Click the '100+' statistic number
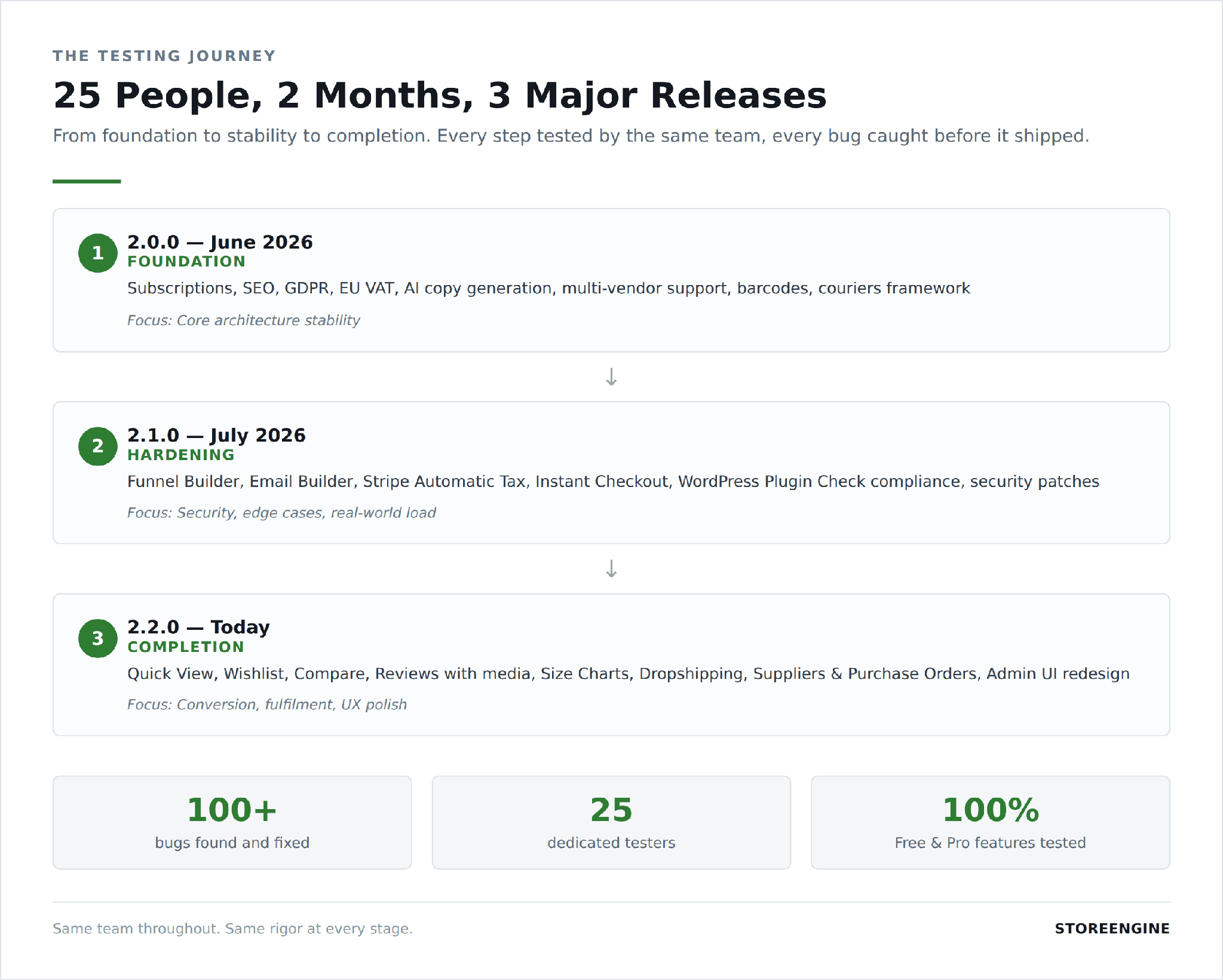The height and width of the screenshot is (980, 1223). tap(232, 810)
